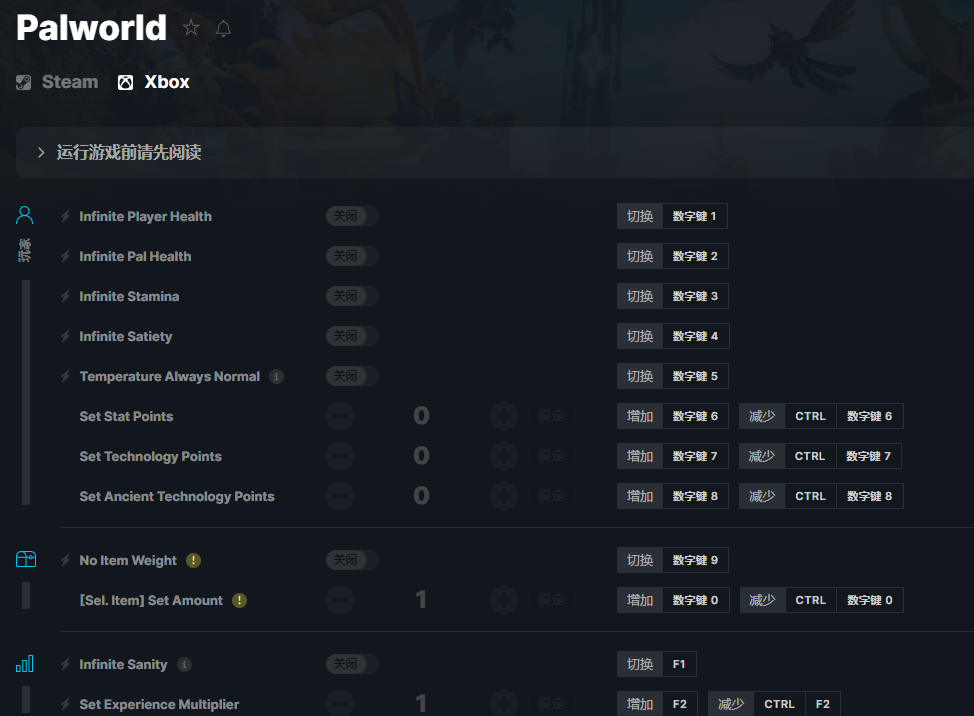Click lightning icon beside Set Experience Multiplier
This screenshot has width=974, height=716.
click(x=66, y=704)
